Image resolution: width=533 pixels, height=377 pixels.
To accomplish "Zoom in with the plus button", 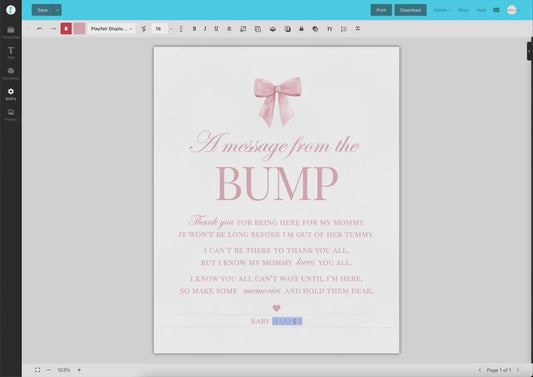I will pos(79,370).
